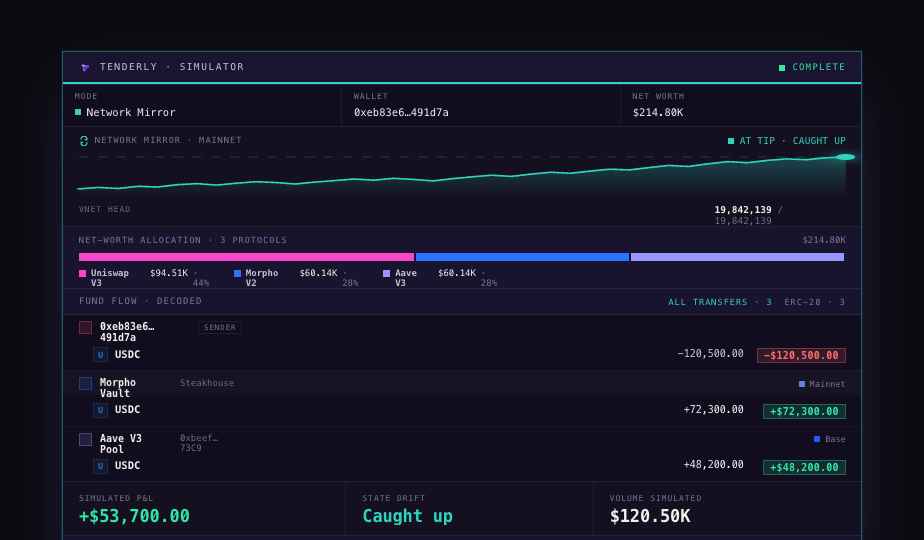The image size is (924, 540).
Task: Click the sender avatar for 0xeb83e6…491d7a
Action: click(85, 328)
